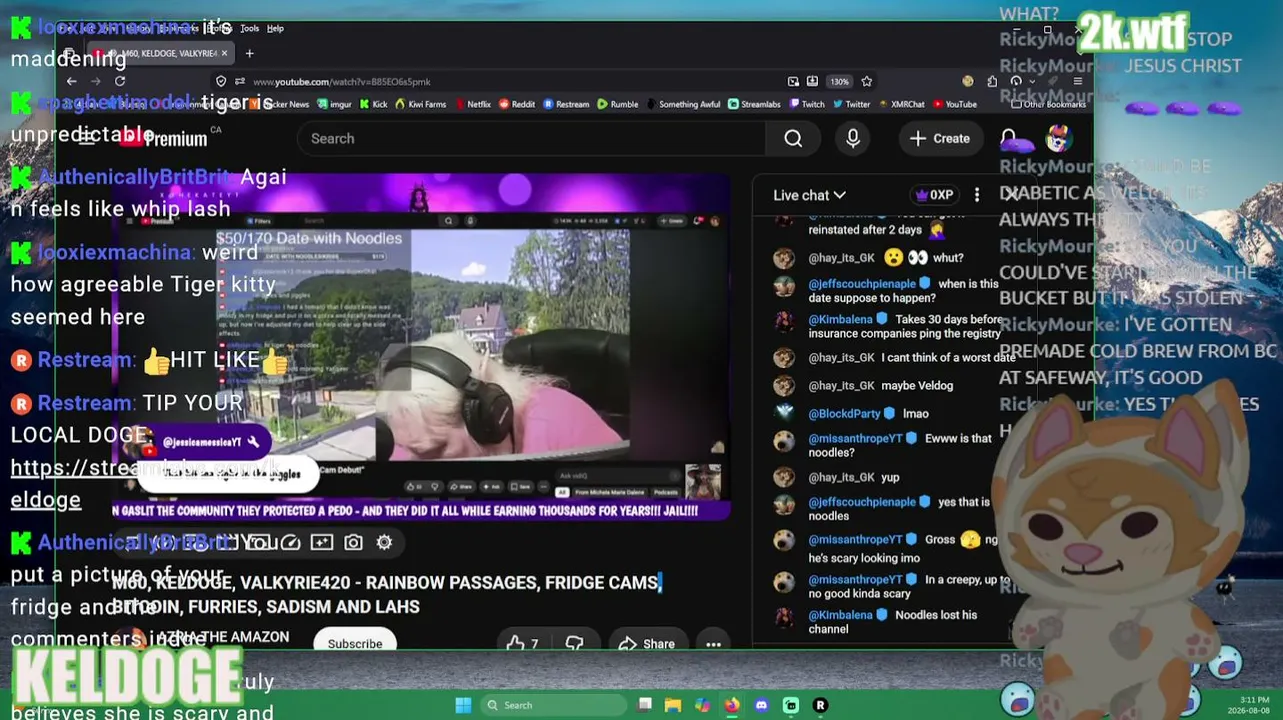Open the YouTube Create menu
The width and height of the screenshot is (1283, 720).
click(x=939, y=139)
